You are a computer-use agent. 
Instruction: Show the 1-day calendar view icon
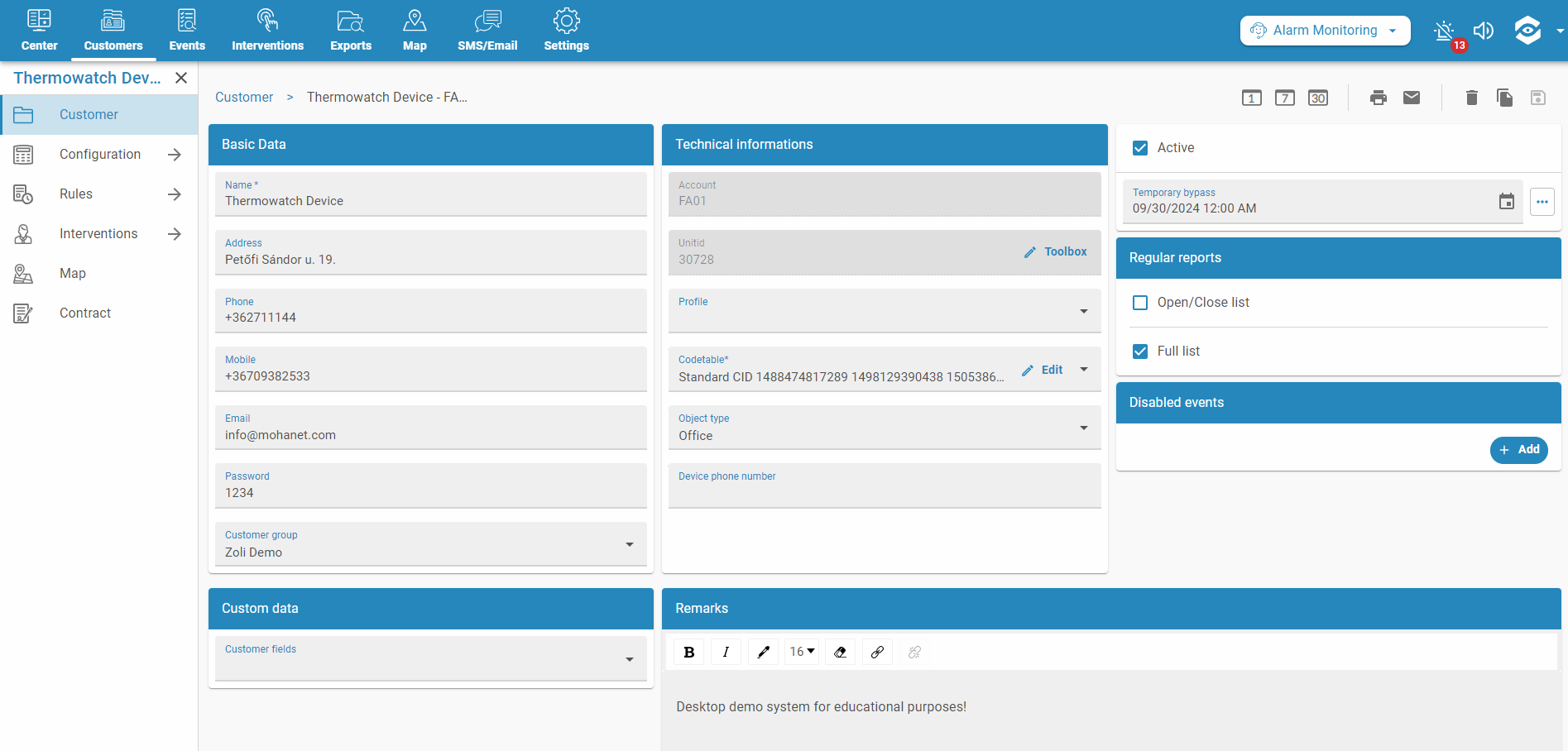click(1252, 98)
